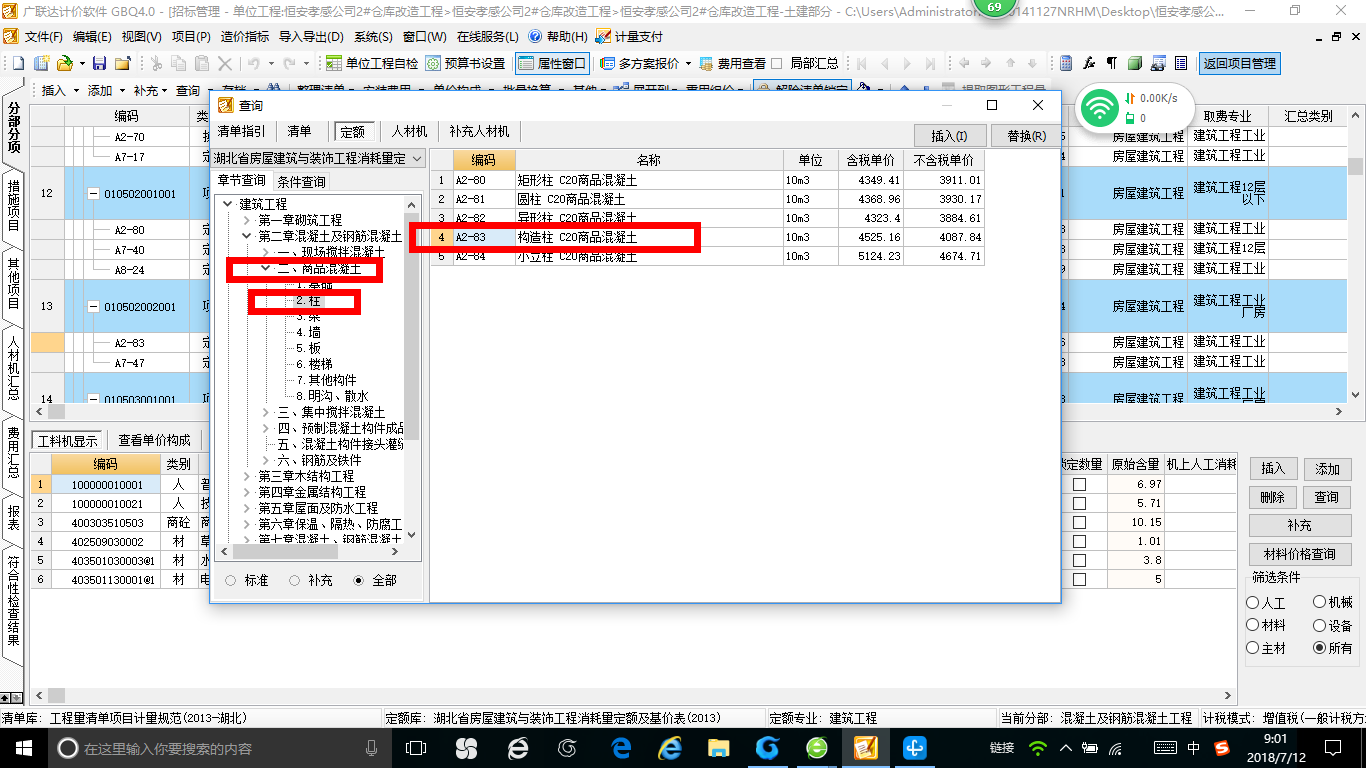Select the 材料 filter radio button
This screenshot has height=768, width=1366.
pyautogui.click(x=1253, y=626)
